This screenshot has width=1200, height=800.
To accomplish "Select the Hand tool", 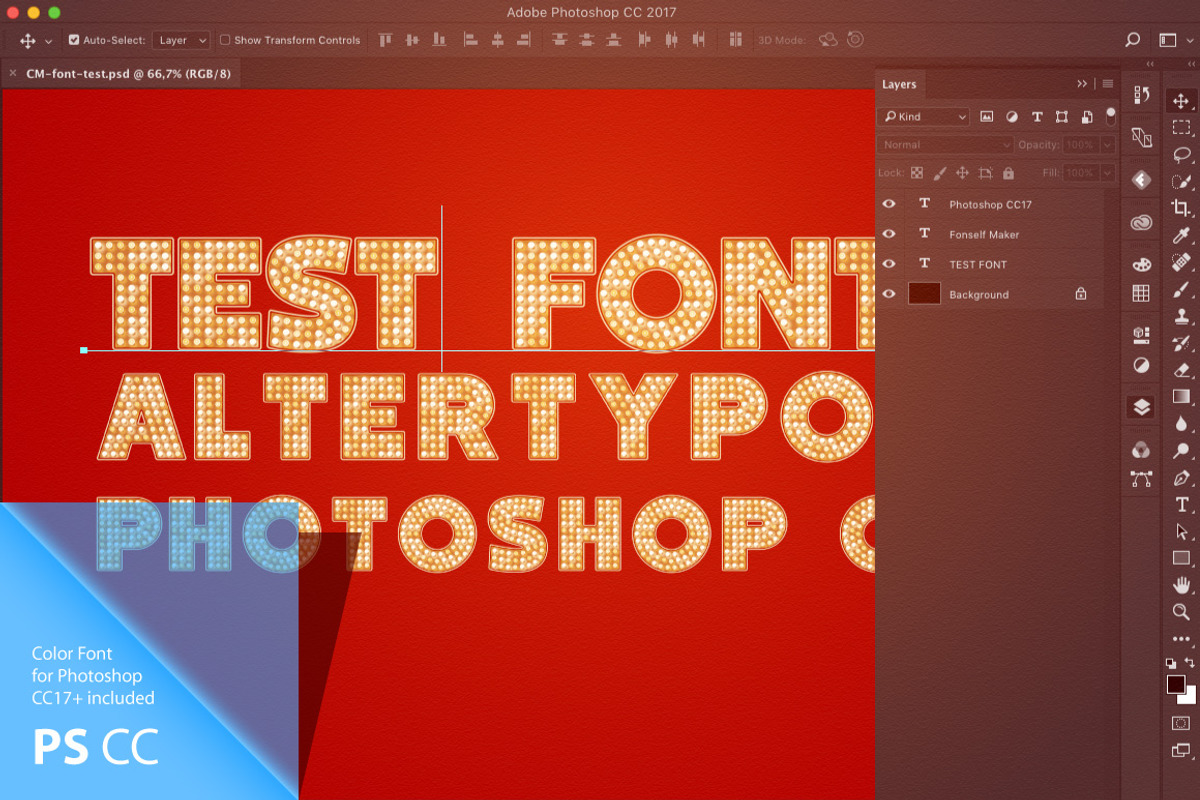I will point(1181,585).
